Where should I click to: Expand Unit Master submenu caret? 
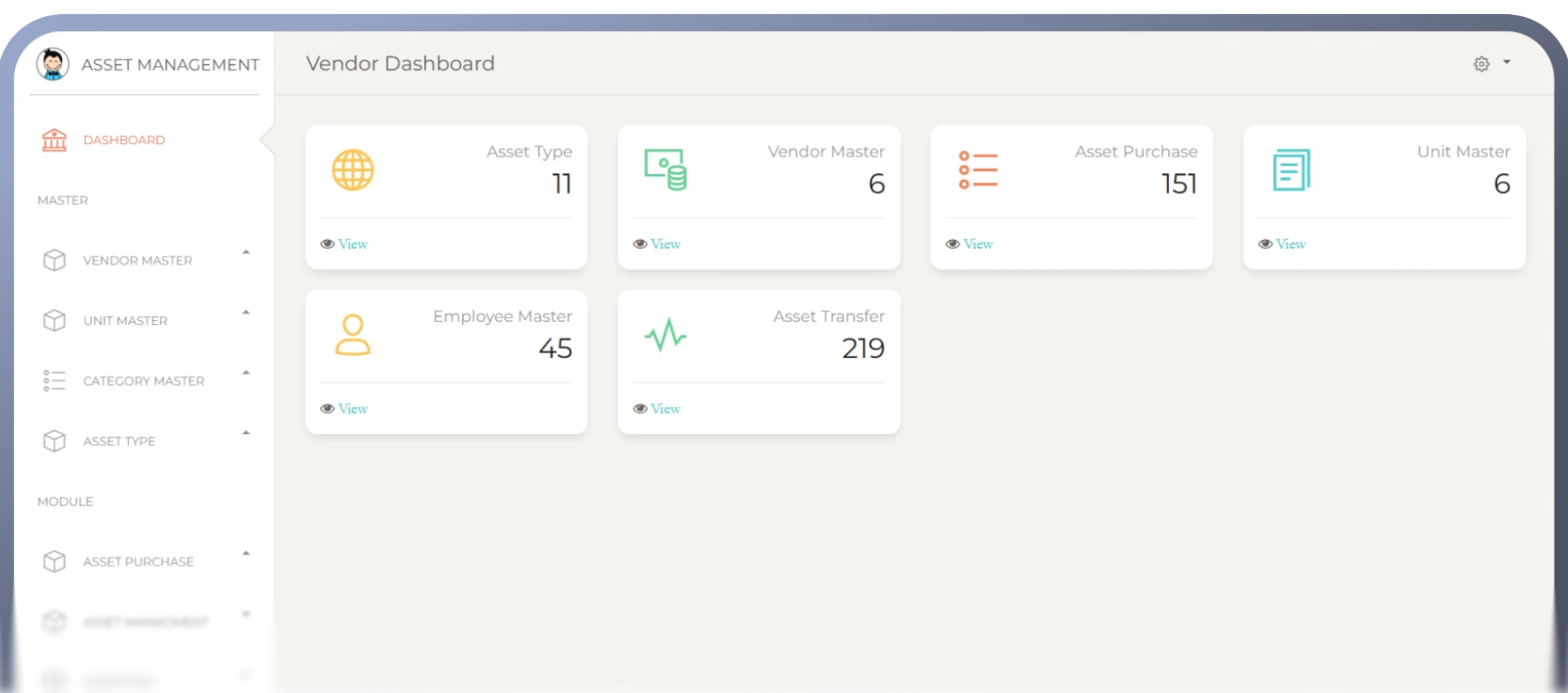pos(246,313)
